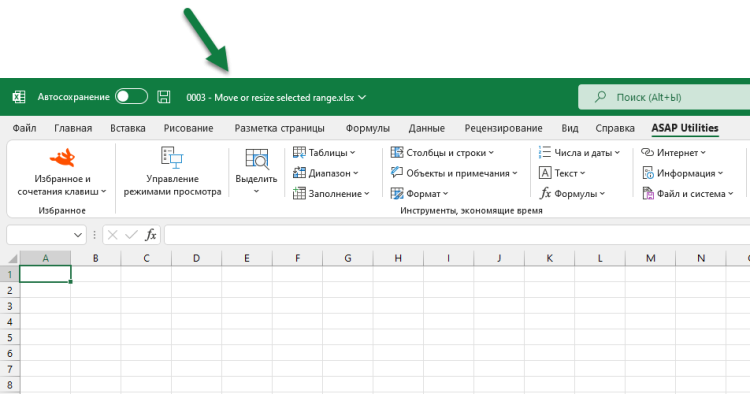Click the Интернет link icon
The image size is (750, 394).
(647, 153)
